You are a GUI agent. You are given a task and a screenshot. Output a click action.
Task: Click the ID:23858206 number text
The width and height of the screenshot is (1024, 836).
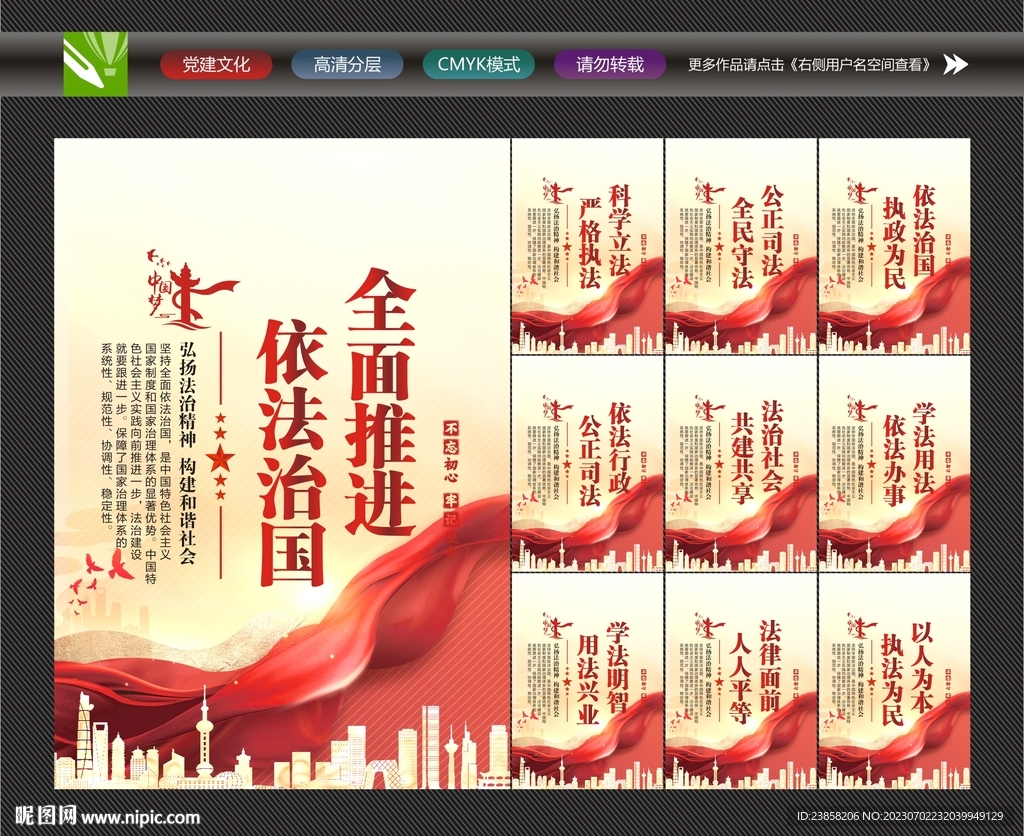(x=828, y=816)
